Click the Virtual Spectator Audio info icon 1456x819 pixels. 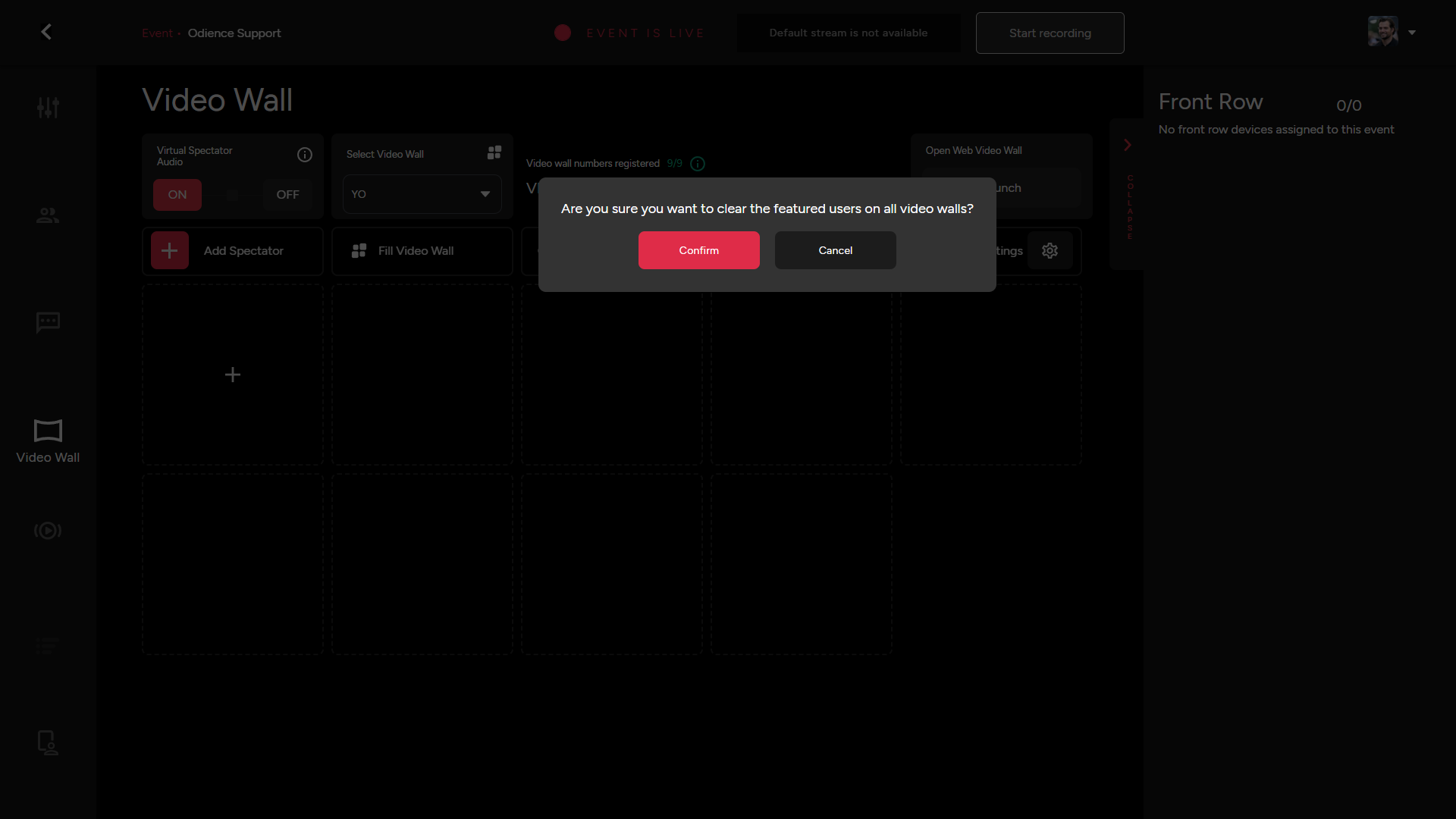[305, 155]
